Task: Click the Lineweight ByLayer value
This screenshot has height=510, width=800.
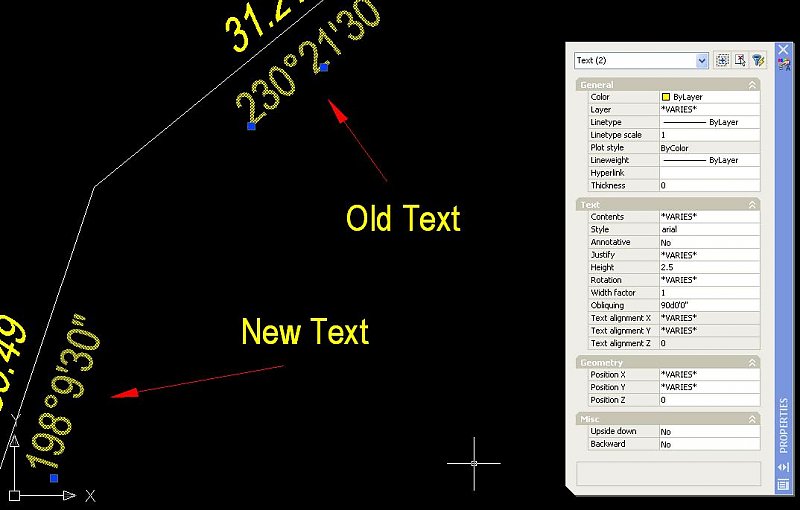Action: [x=709, y=160]
